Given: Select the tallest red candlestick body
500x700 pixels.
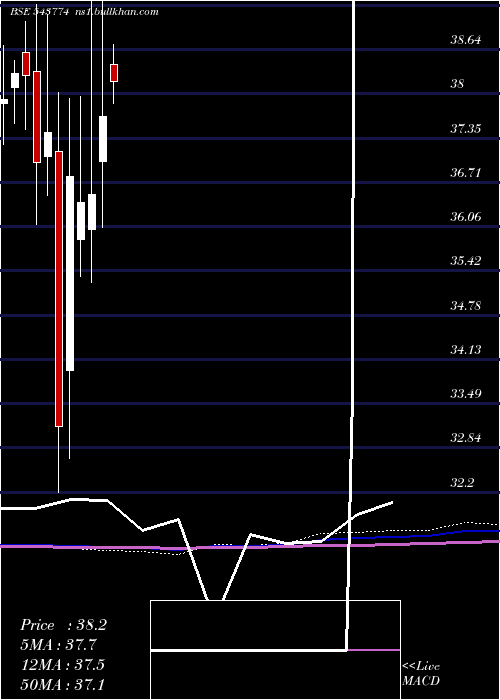Looking at the screenshot, I should (59, 289).
